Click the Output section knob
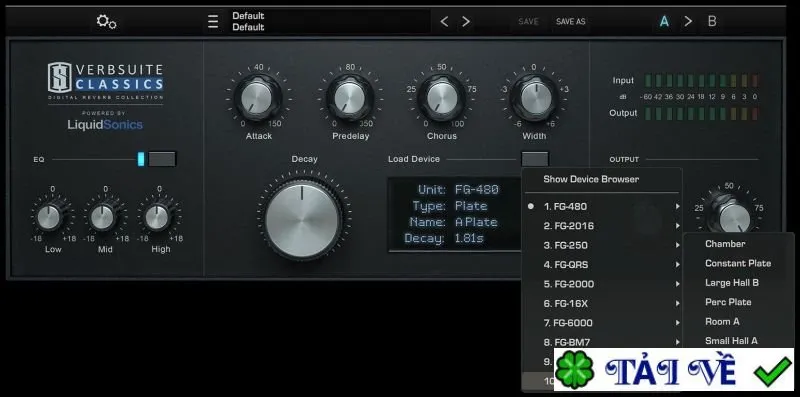800x397 pixels. click(x=733, y=217)
